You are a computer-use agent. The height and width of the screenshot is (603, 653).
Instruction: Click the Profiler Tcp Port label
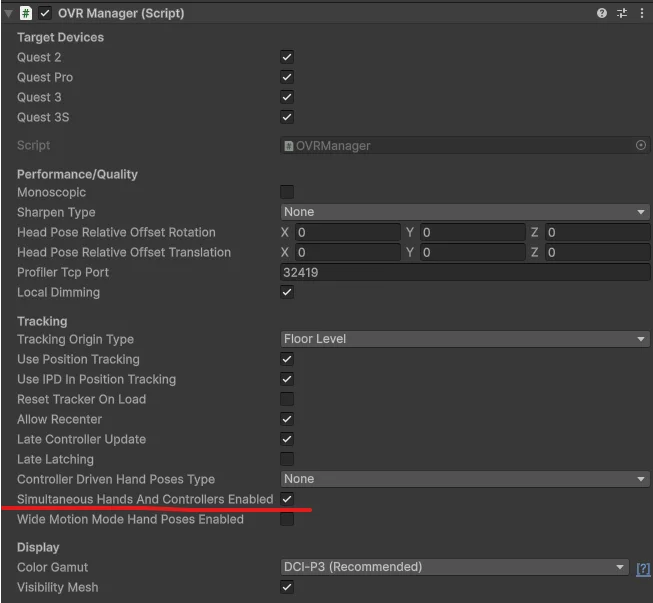tap(63, 272)
